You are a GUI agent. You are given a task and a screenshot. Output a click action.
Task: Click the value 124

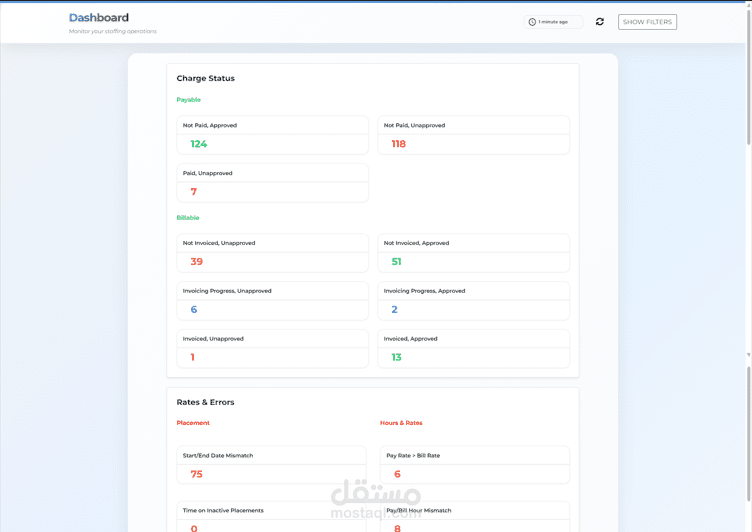(x=199, y=144)
